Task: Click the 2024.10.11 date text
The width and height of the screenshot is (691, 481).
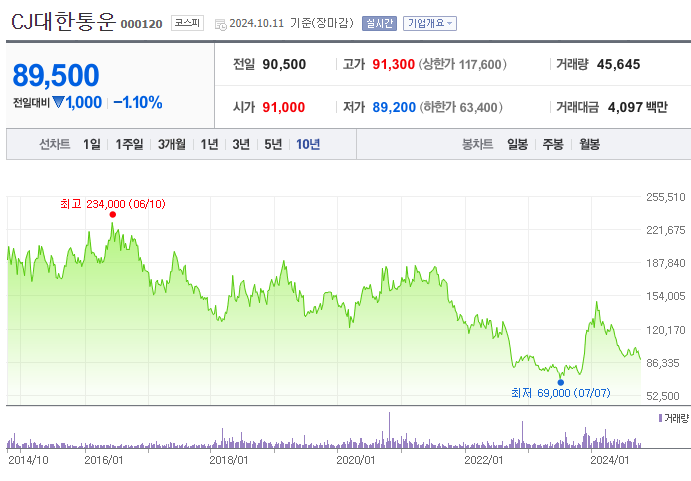Action: 256,23
